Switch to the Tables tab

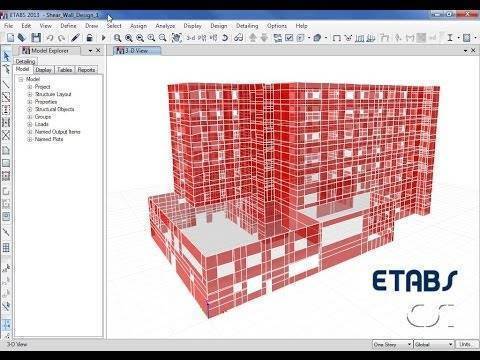[65, 70]
